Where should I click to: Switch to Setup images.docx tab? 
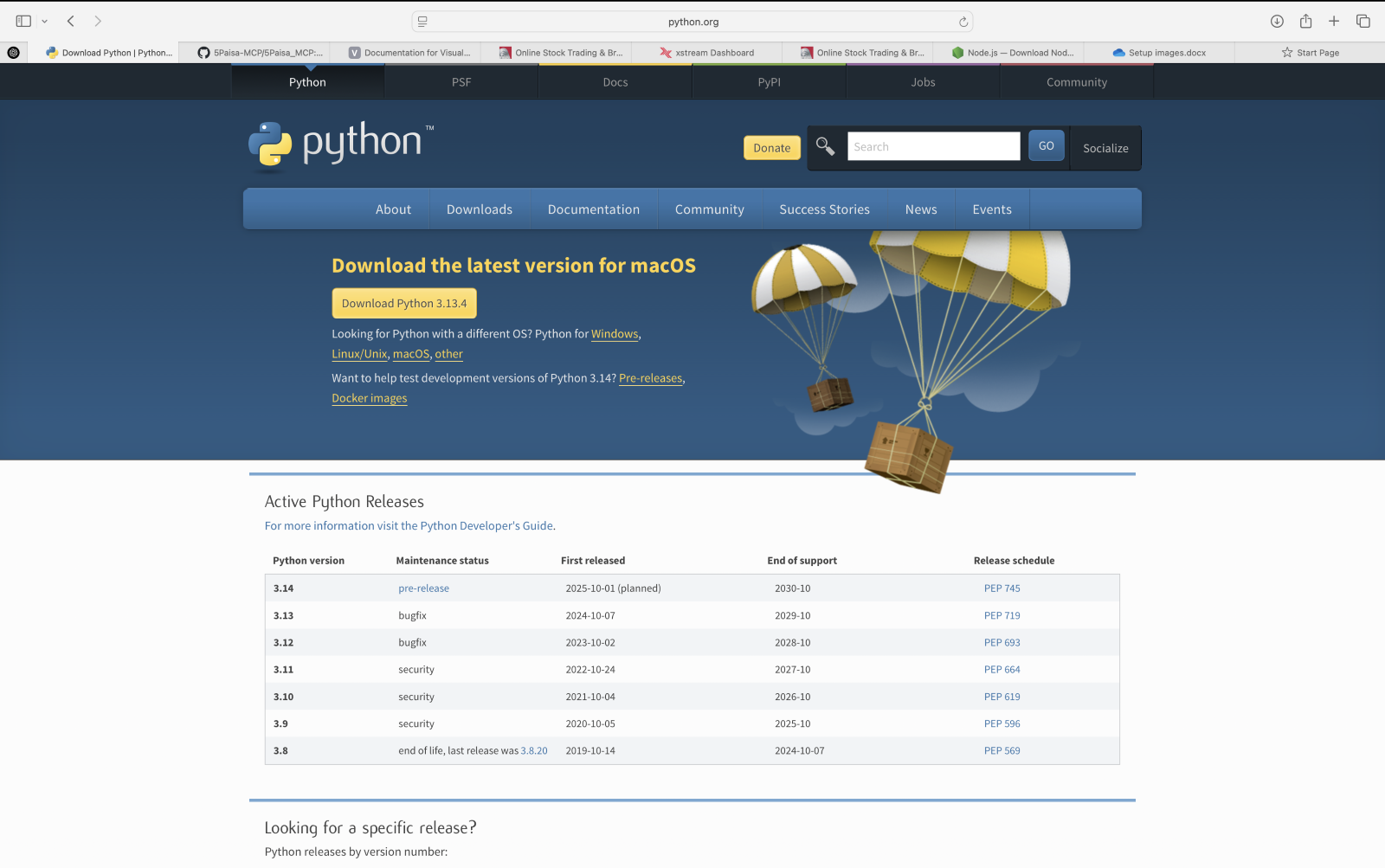1159,53
